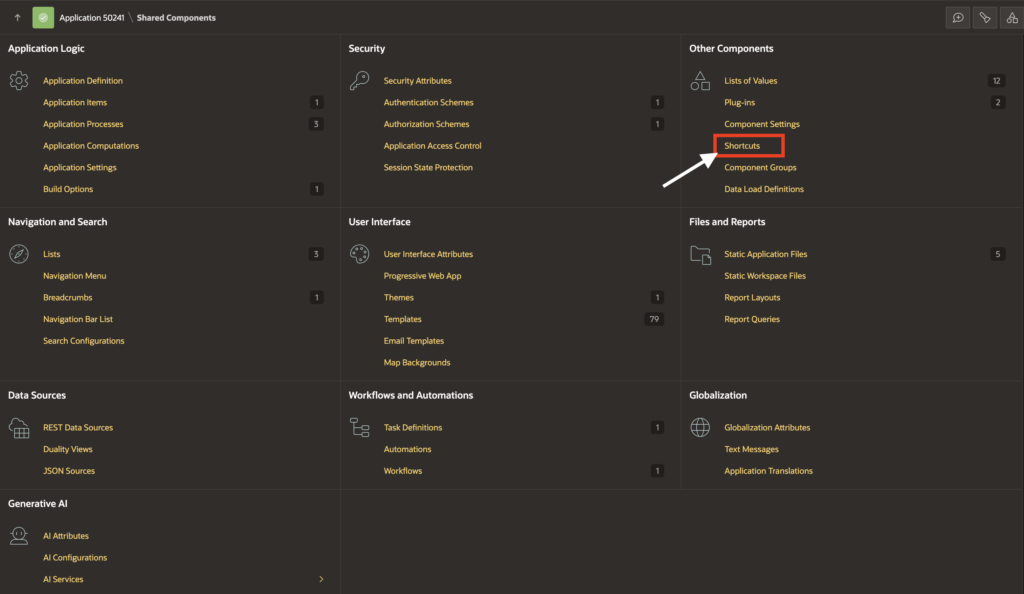
Task: Click the Security key icon
Action: (x=359, y=81)
